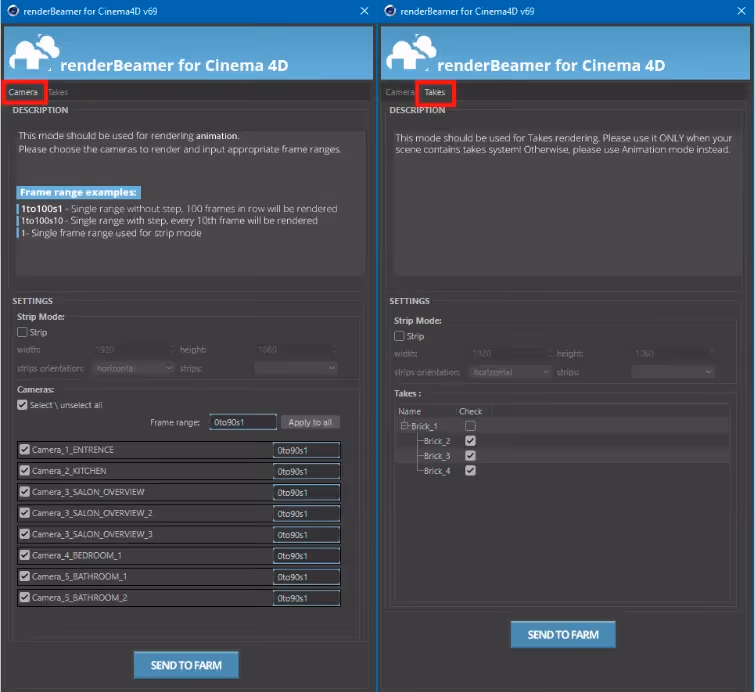The image size is (755, 692).
Task: Click height stepper arrows in left window
Action: (x=335, y=350)
